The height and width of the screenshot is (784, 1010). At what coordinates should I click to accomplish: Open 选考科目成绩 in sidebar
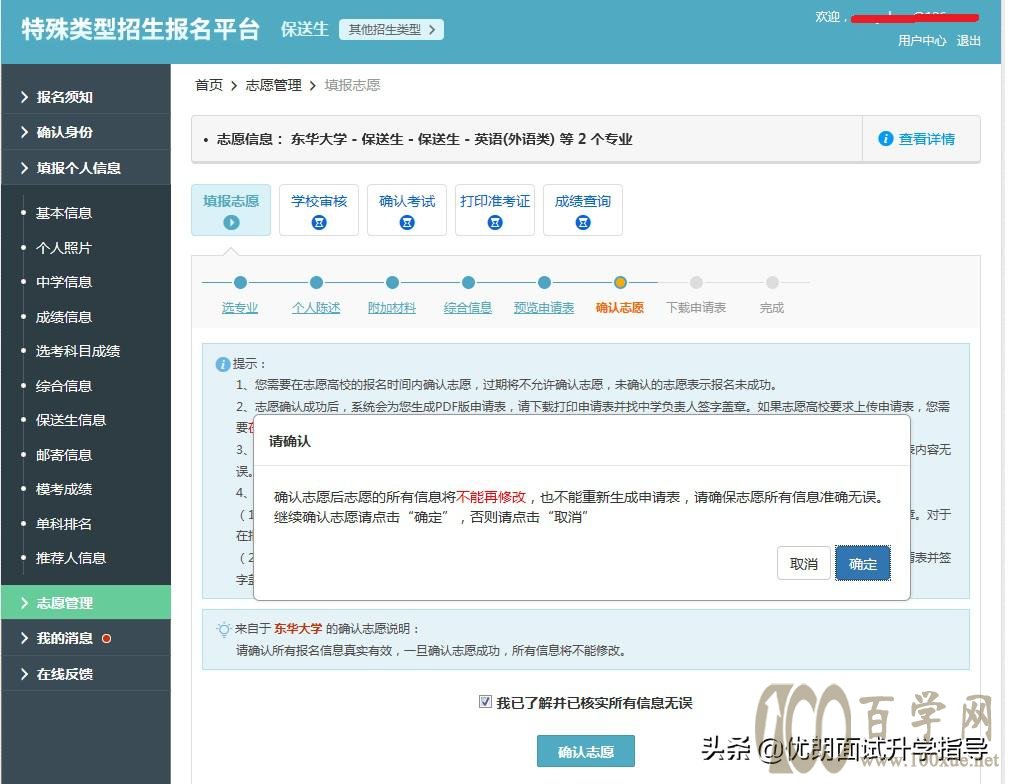pos(78,351)
